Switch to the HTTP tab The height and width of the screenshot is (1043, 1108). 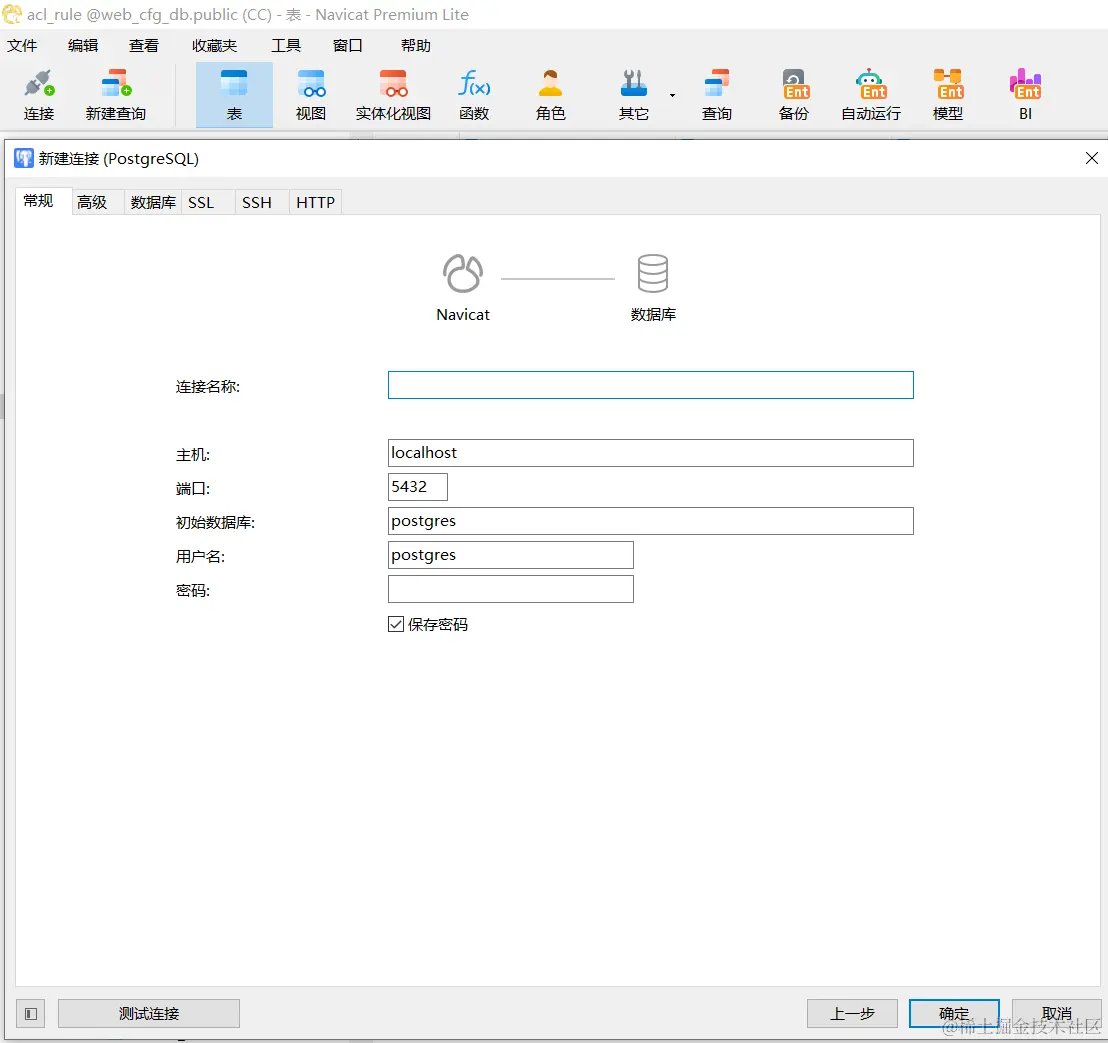pos(315,203)
